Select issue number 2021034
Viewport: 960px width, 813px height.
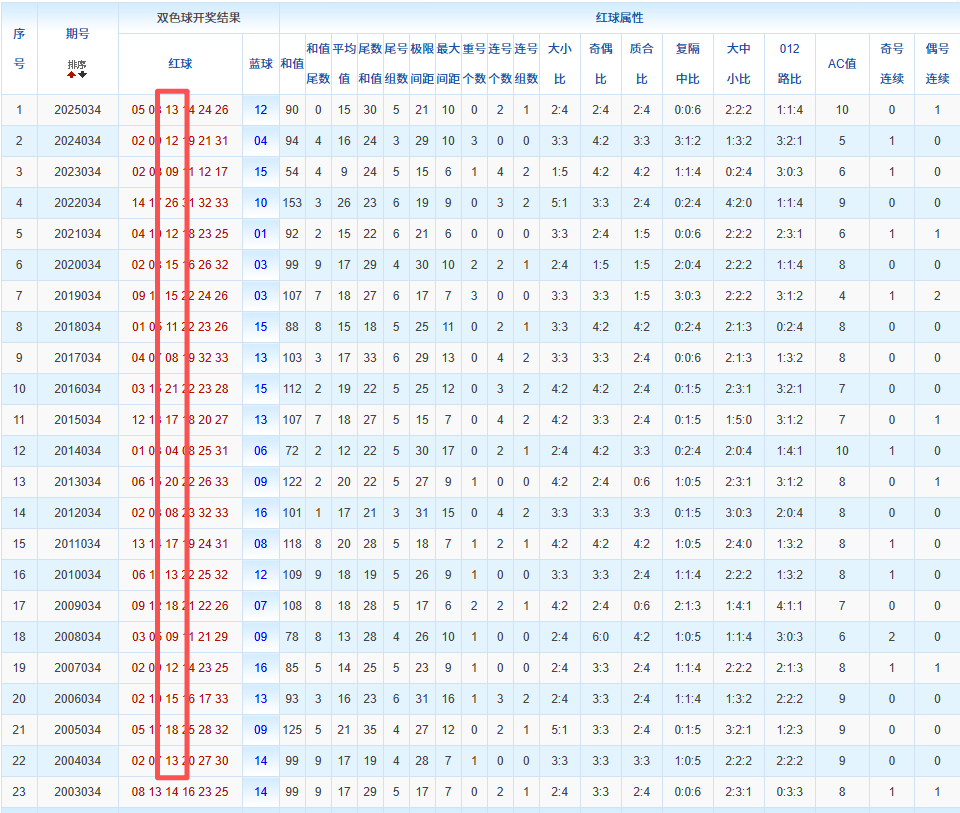point(77,234)
